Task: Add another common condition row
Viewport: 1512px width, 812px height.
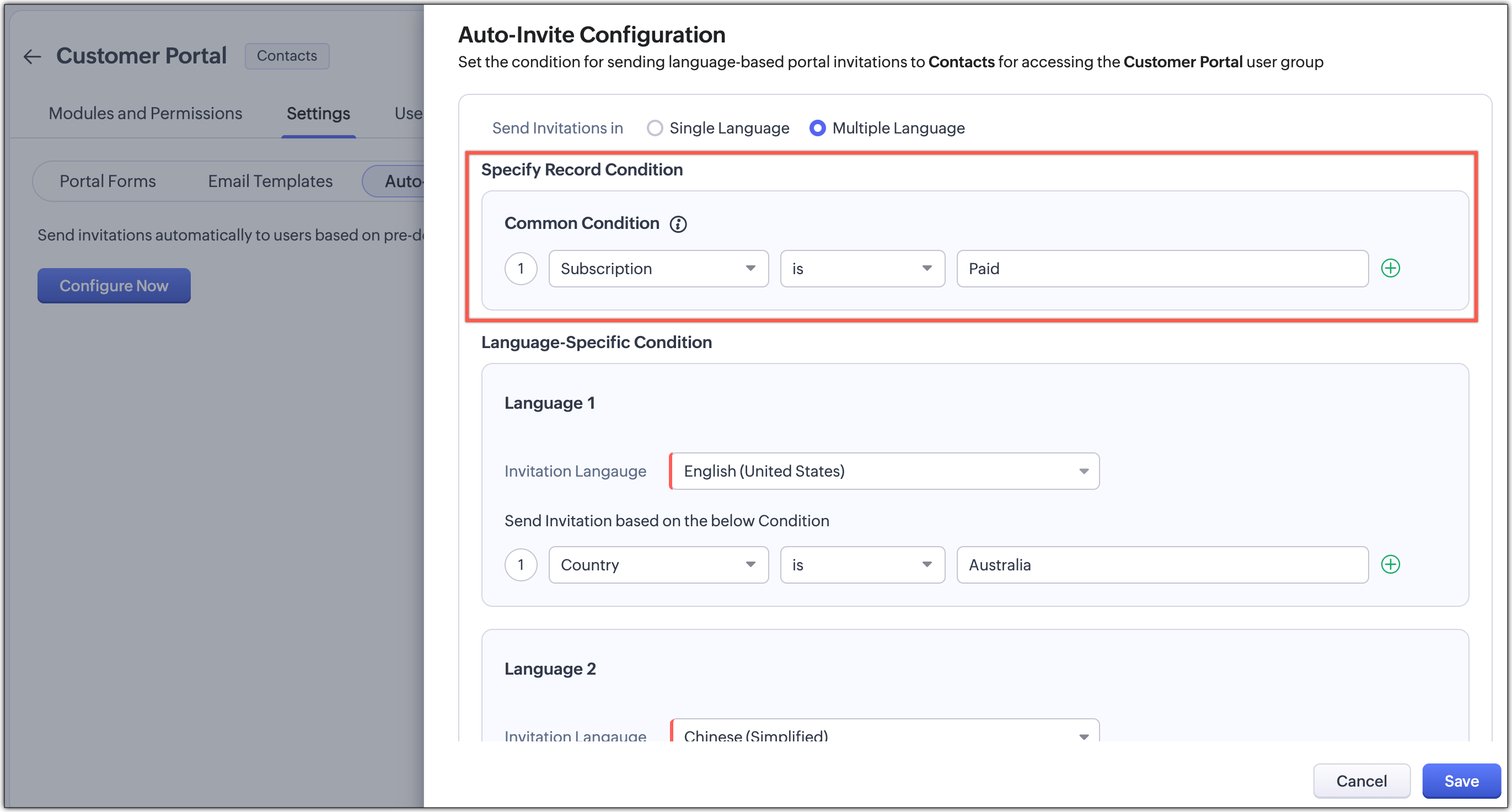Action: click(1390, 268)
